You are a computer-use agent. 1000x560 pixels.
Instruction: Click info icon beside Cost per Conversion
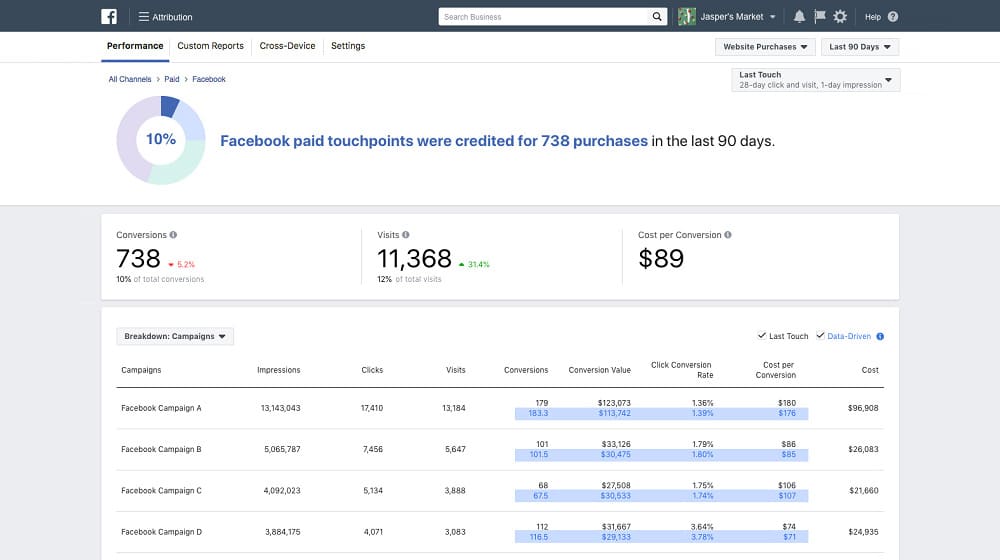(x=728, y=235)
